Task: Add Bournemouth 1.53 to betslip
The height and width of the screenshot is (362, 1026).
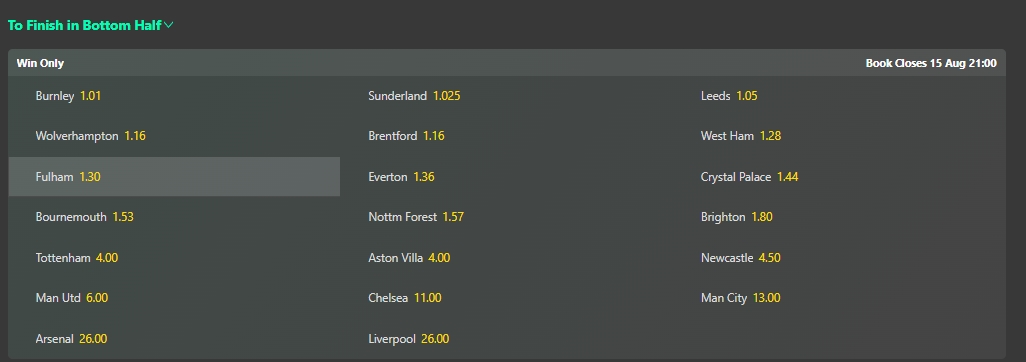Action: coord(174,217)
